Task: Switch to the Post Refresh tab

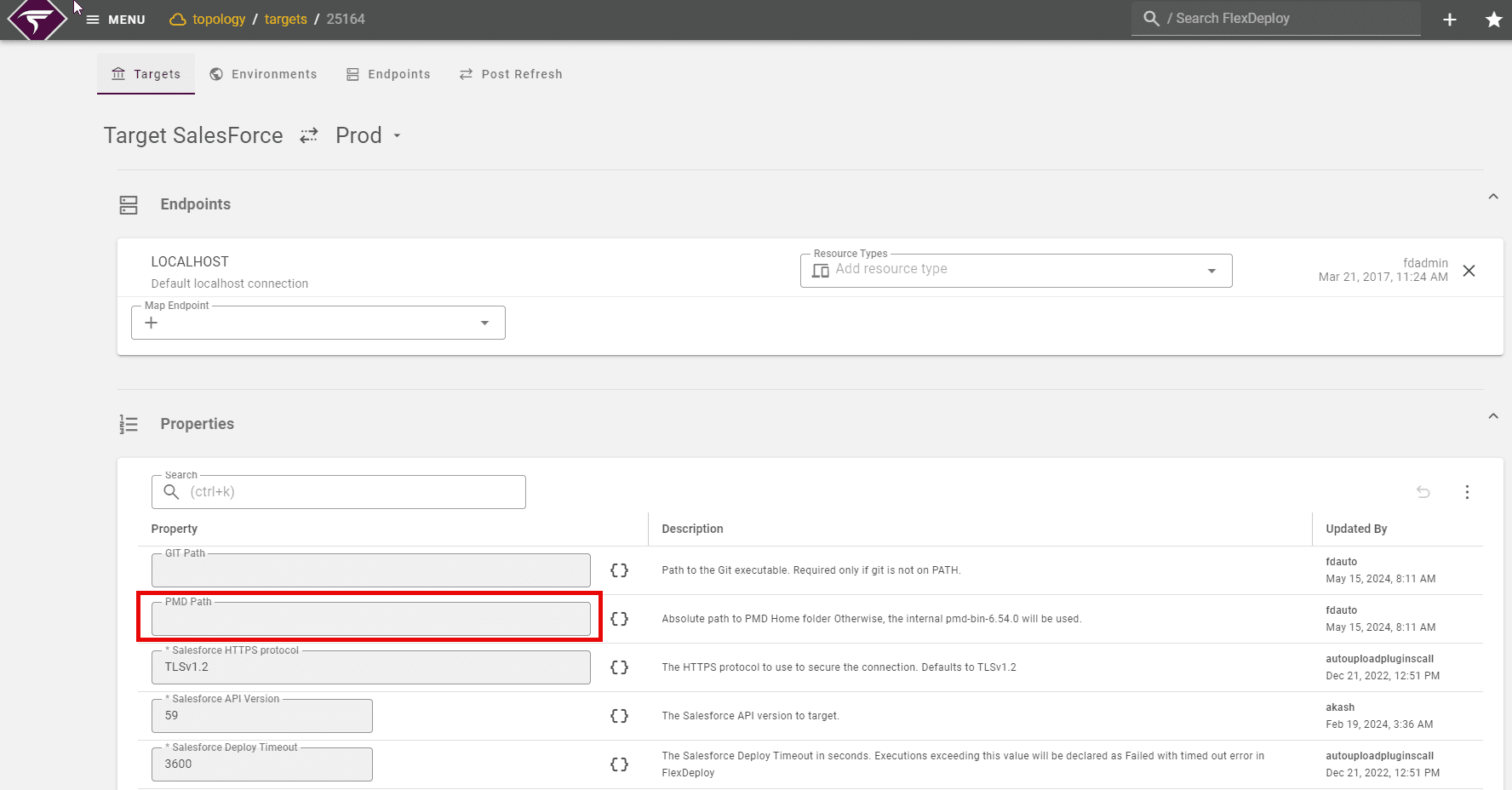Action: [511, 74]
